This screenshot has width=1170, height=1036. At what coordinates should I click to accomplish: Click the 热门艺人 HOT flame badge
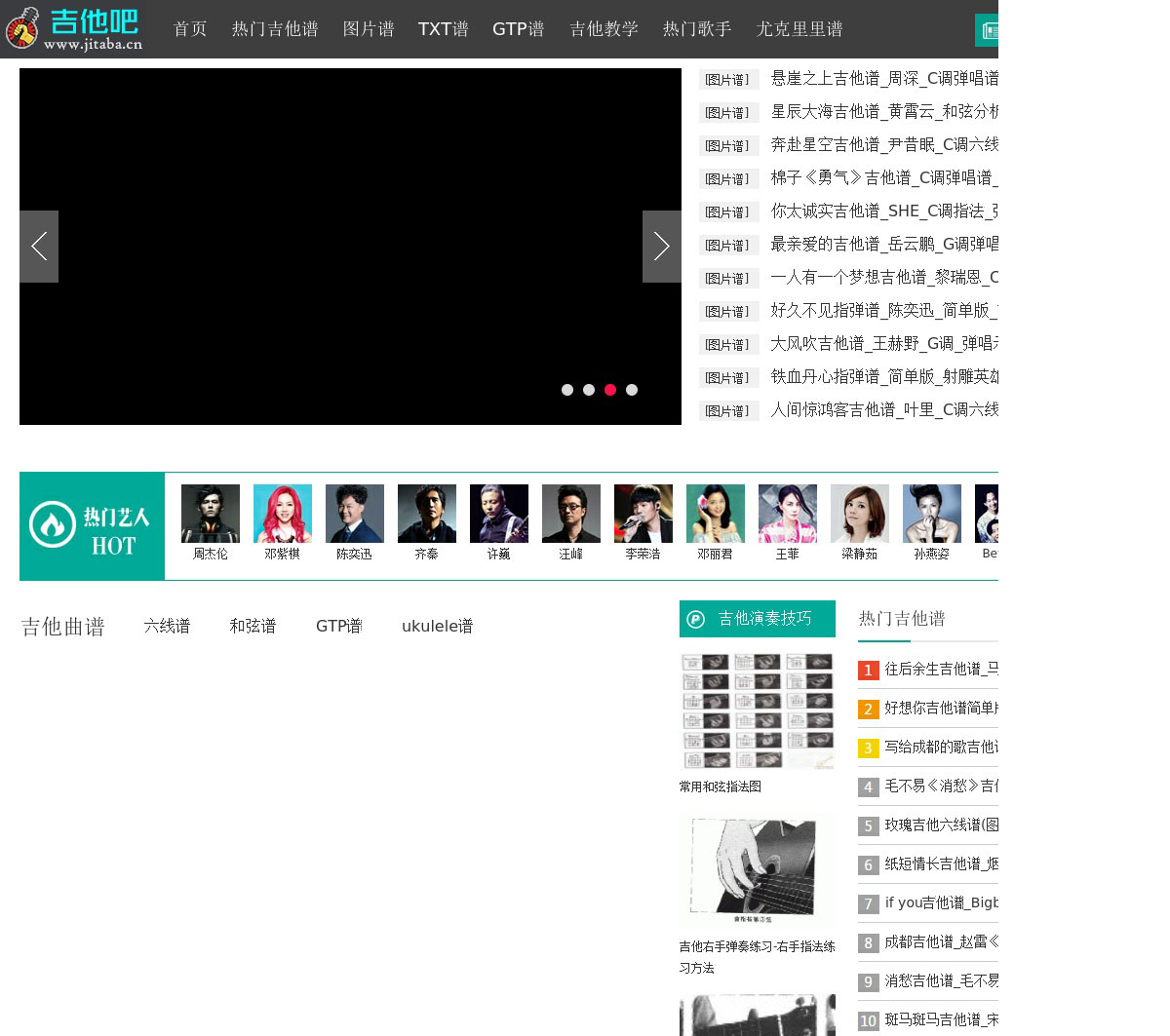pos(93,526)
